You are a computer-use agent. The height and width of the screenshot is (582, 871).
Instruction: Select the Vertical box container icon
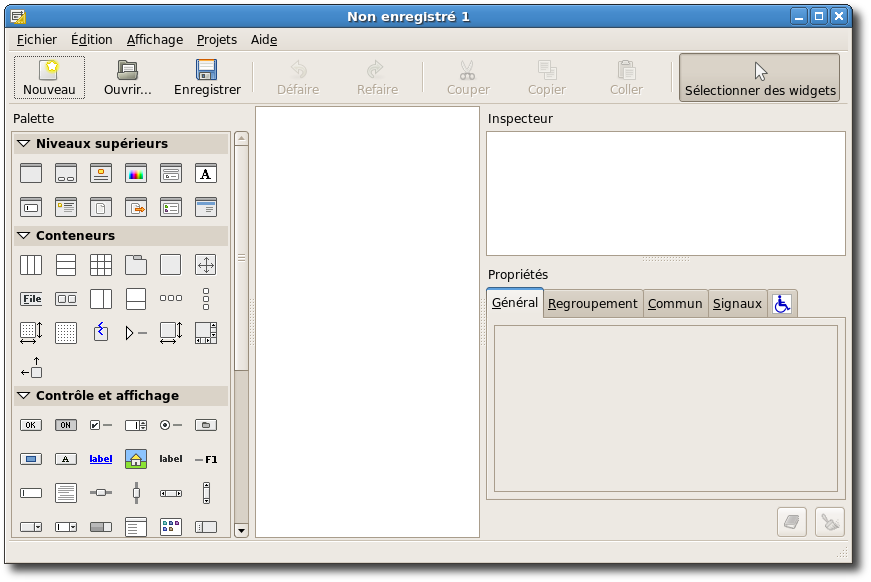pos(66,265)
